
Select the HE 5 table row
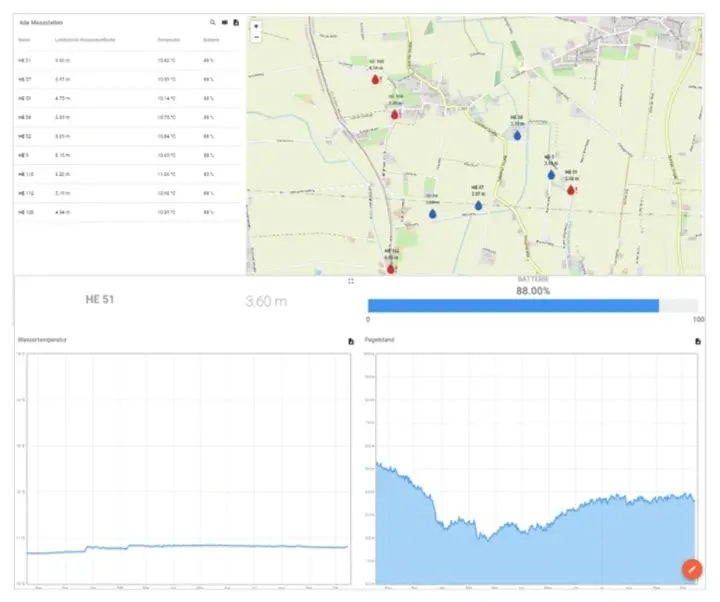[x=129, y=155]
